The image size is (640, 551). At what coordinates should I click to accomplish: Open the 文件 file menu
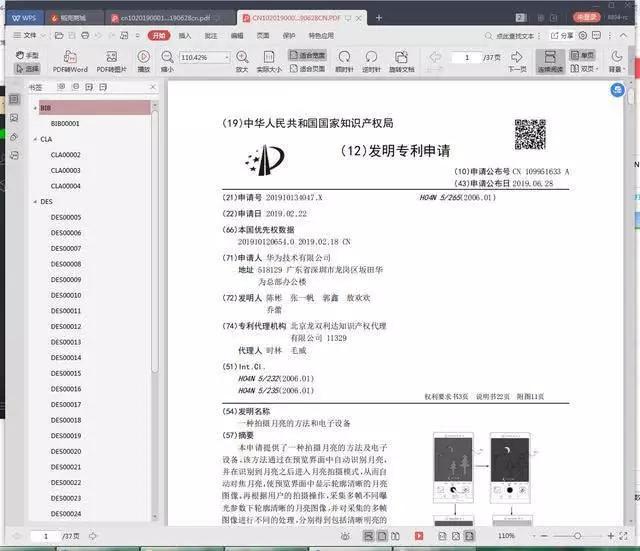click(25, 36)
